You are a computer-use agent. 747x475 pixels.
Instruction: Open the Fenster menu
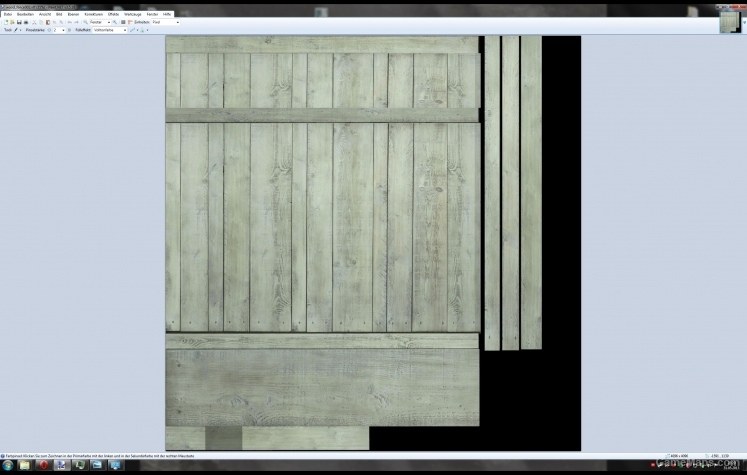pos(152,14)
